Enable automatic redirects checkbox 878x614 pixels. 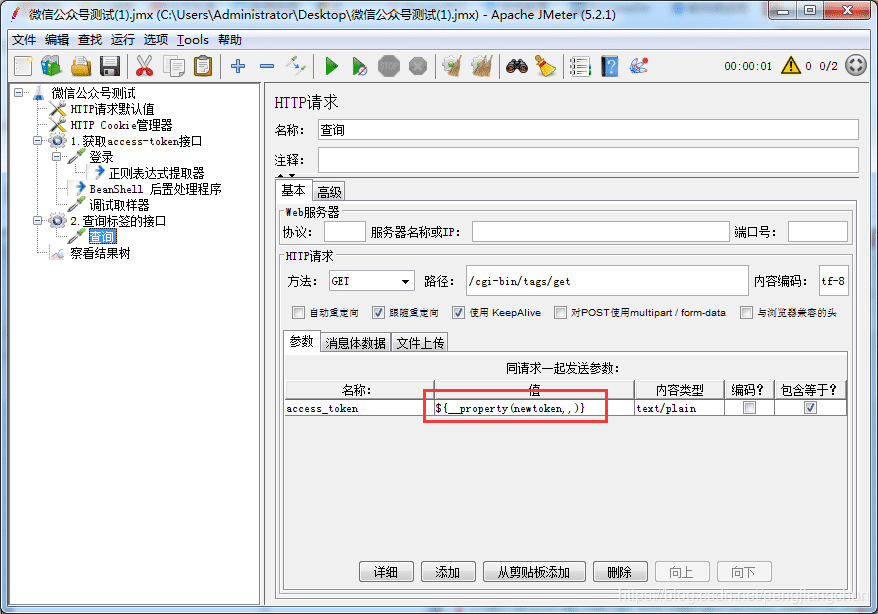pos(298,312)
